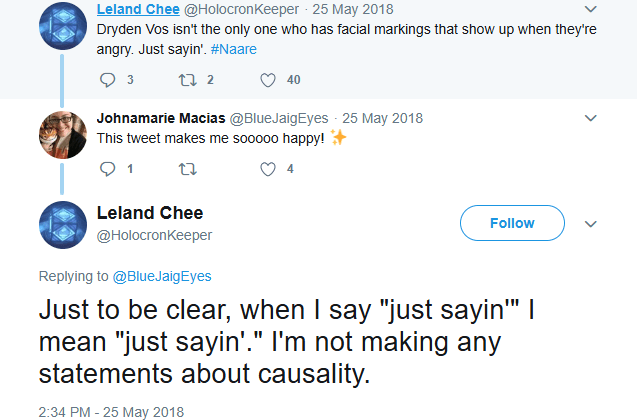637x420 pixels.
Task: Reply to Johnamarie Macias's tweet
Action: (x=110, y=169)
